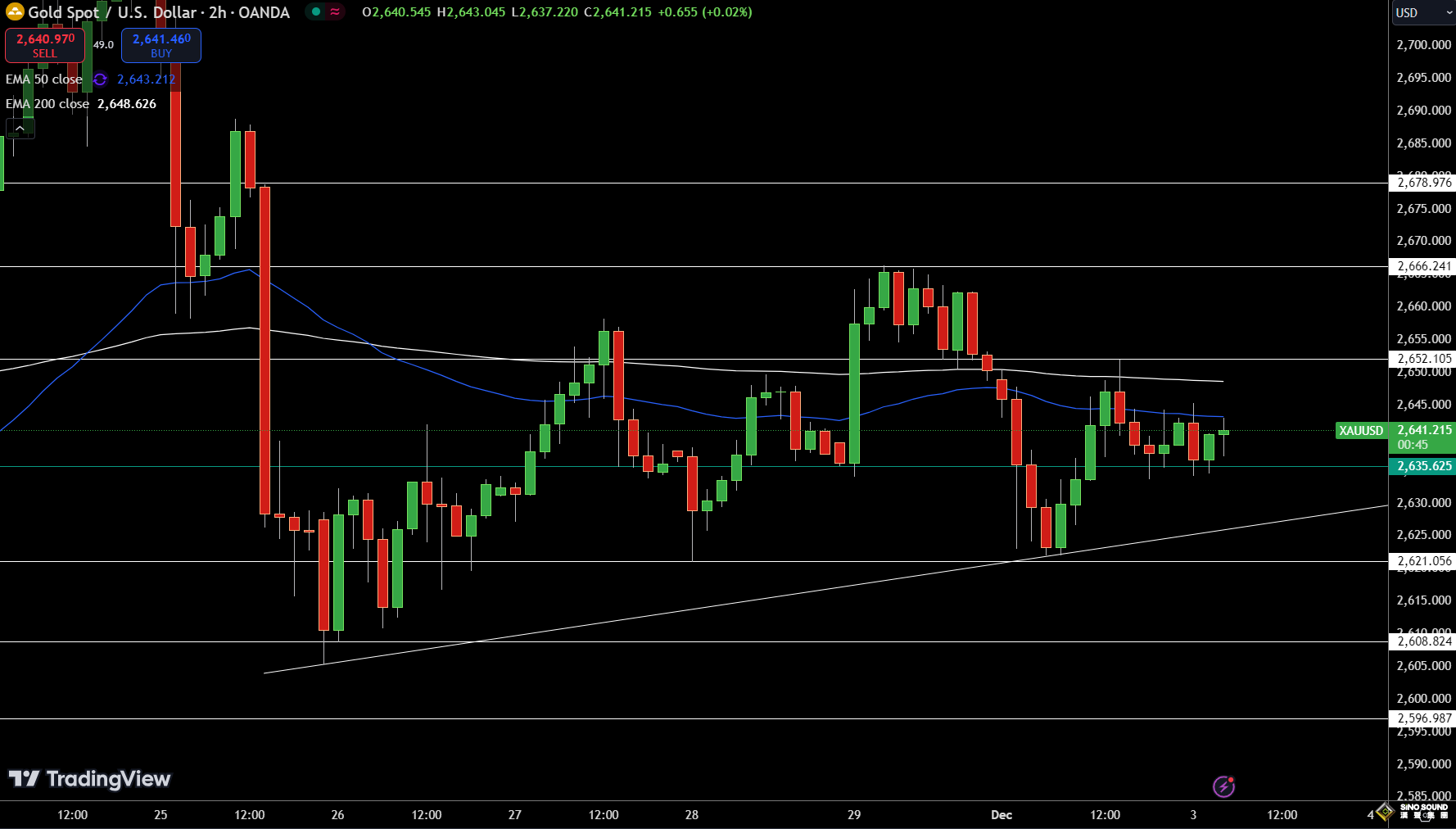Image resolution: width=1456 pixels, height=829 pixels.
Task: Click the pink wavy data-mode icon
Action: click(x=335, y=11)
